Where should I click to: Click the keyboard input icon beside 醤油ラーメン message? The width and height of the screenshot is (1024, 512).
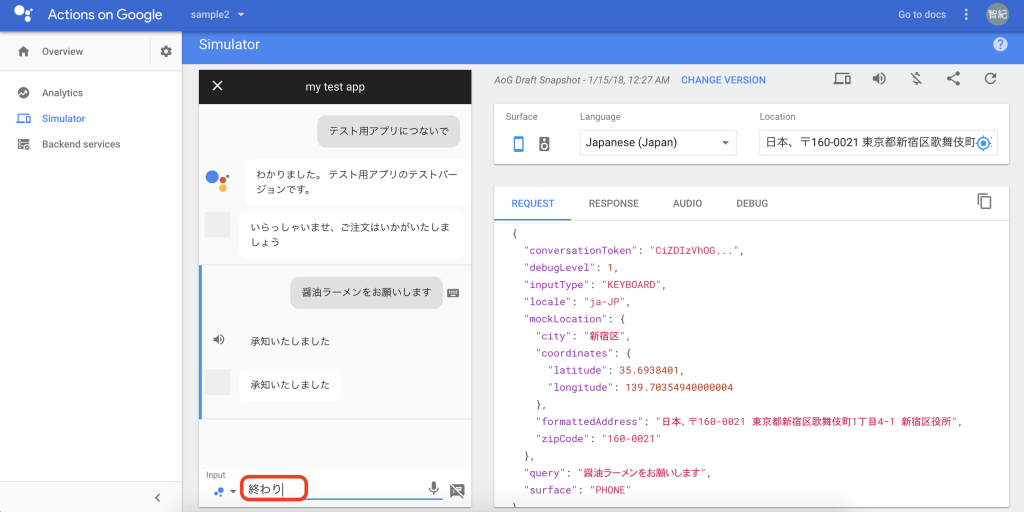pos(453,293)
